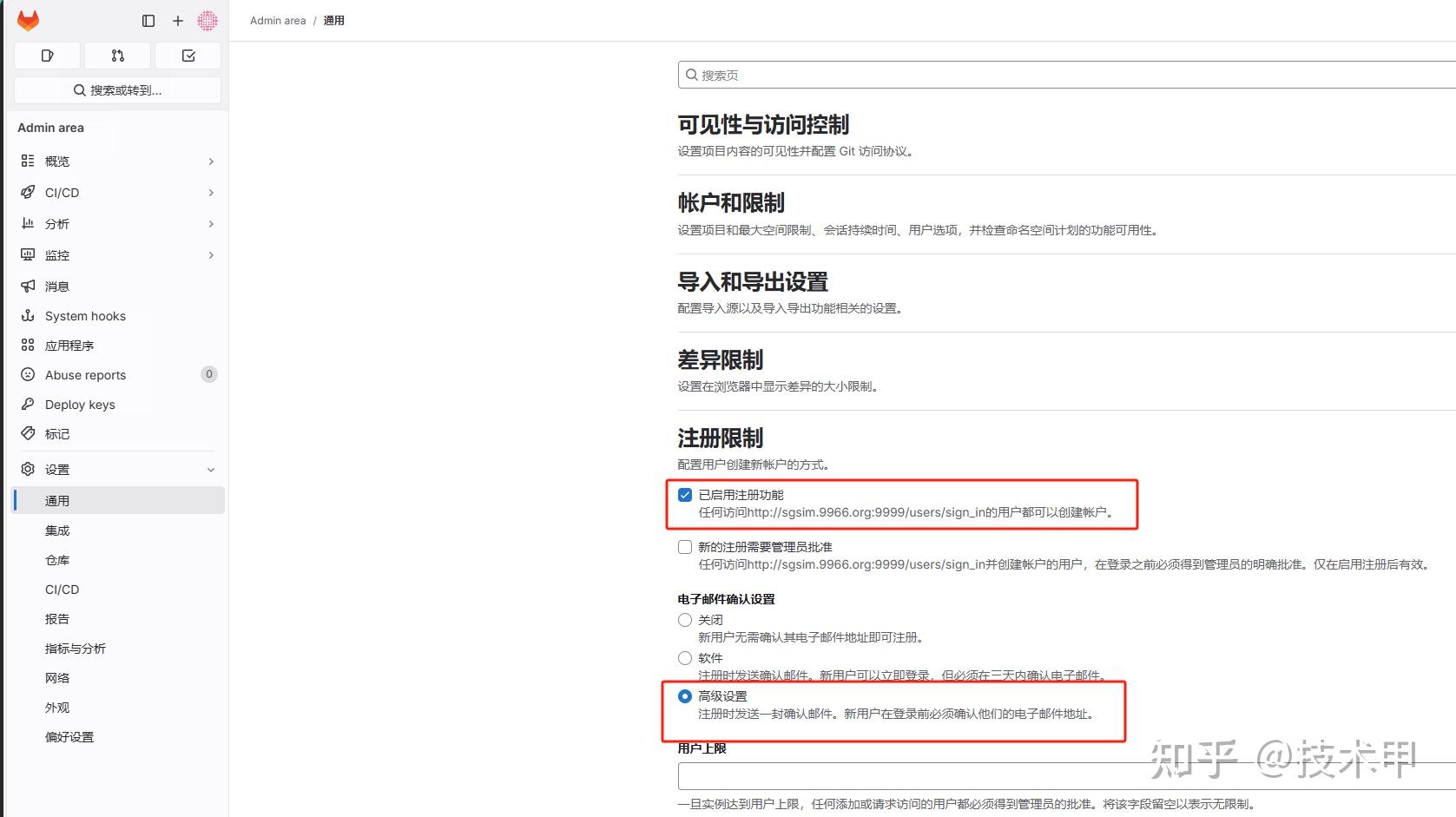Viewport: 1456px width, 817px height.
Task: Uncheck 已启用注册功能 checkbox
Action: coord(685,494)
